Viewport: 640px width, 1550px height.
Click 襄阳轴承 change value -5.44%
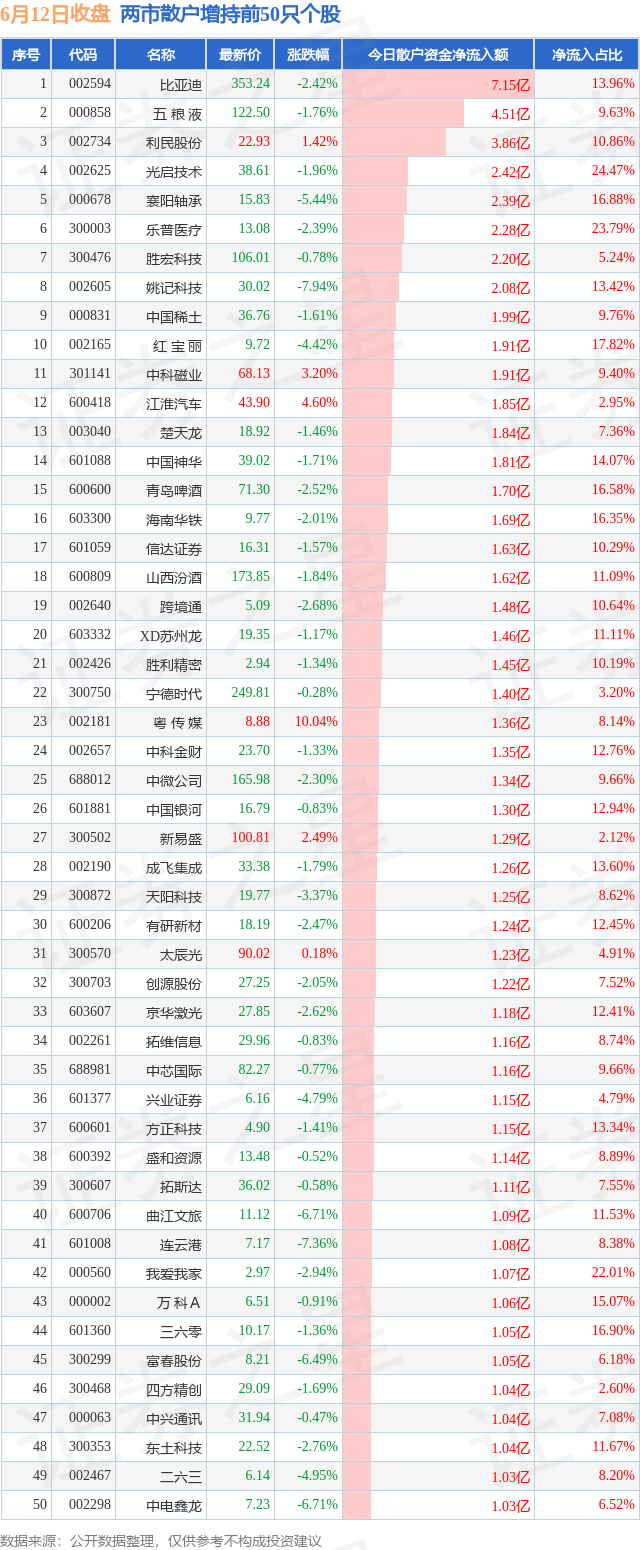click(x=318, y=200)
